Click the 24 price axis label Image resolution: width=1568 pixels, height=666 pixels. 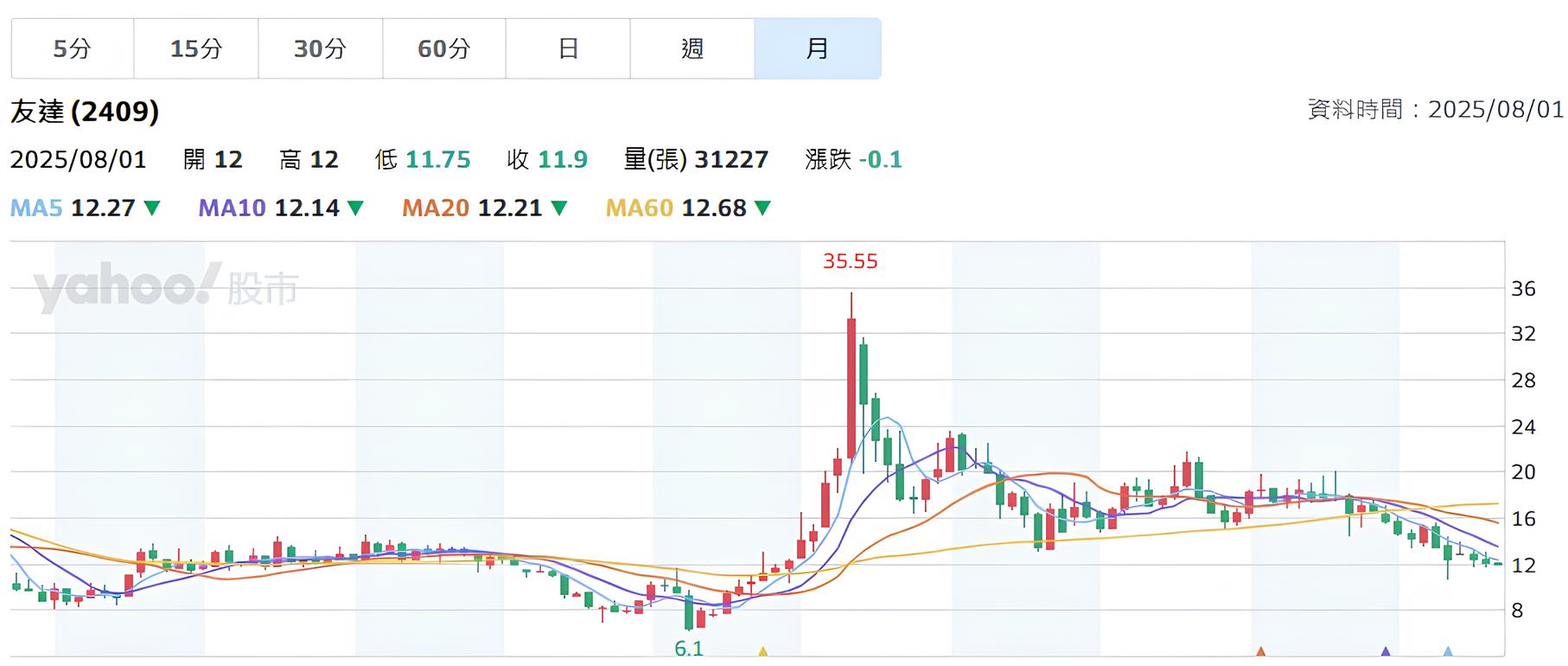[1523, 426]
